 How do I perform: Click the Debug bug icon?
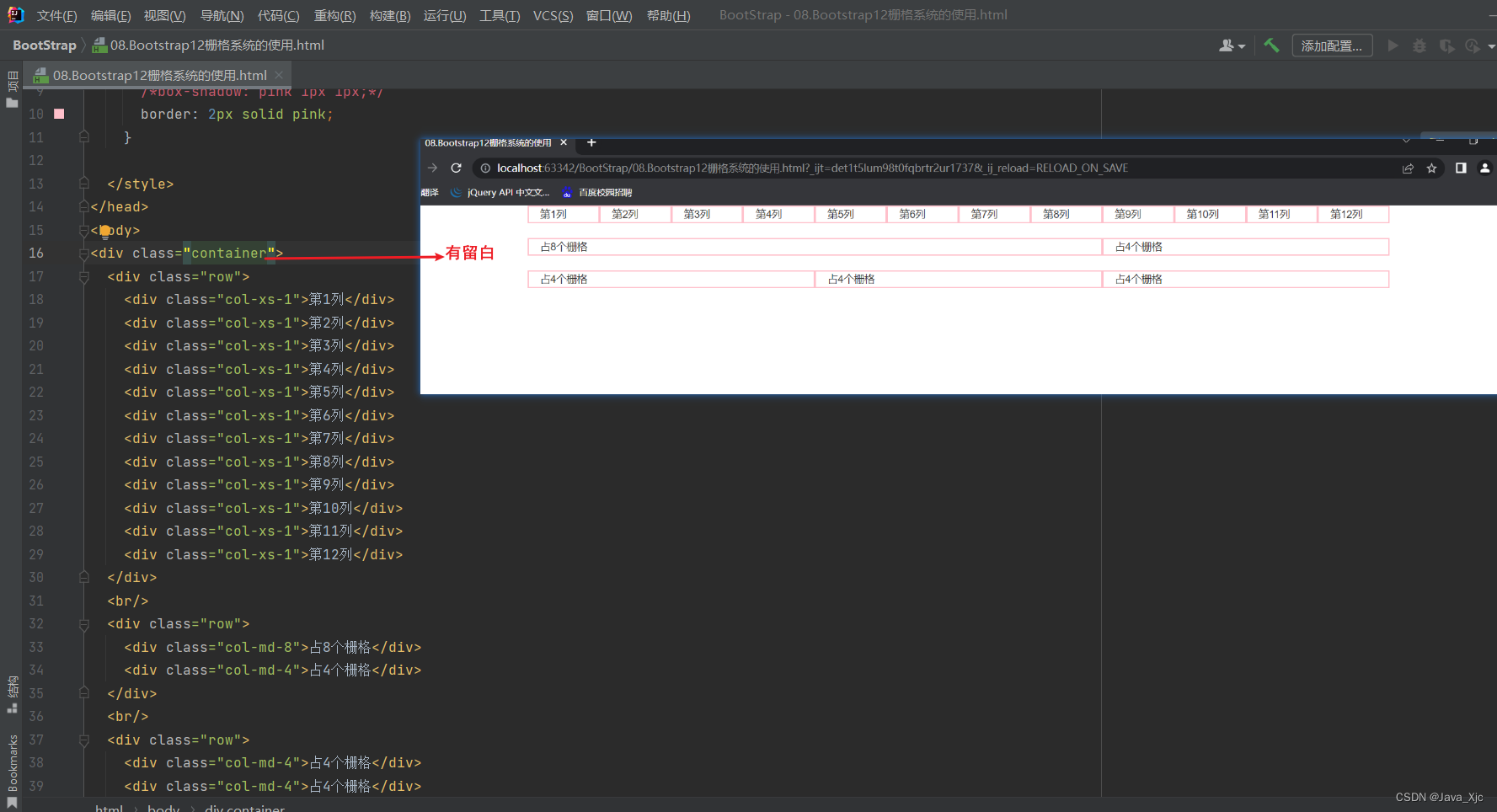point(1419,45)
